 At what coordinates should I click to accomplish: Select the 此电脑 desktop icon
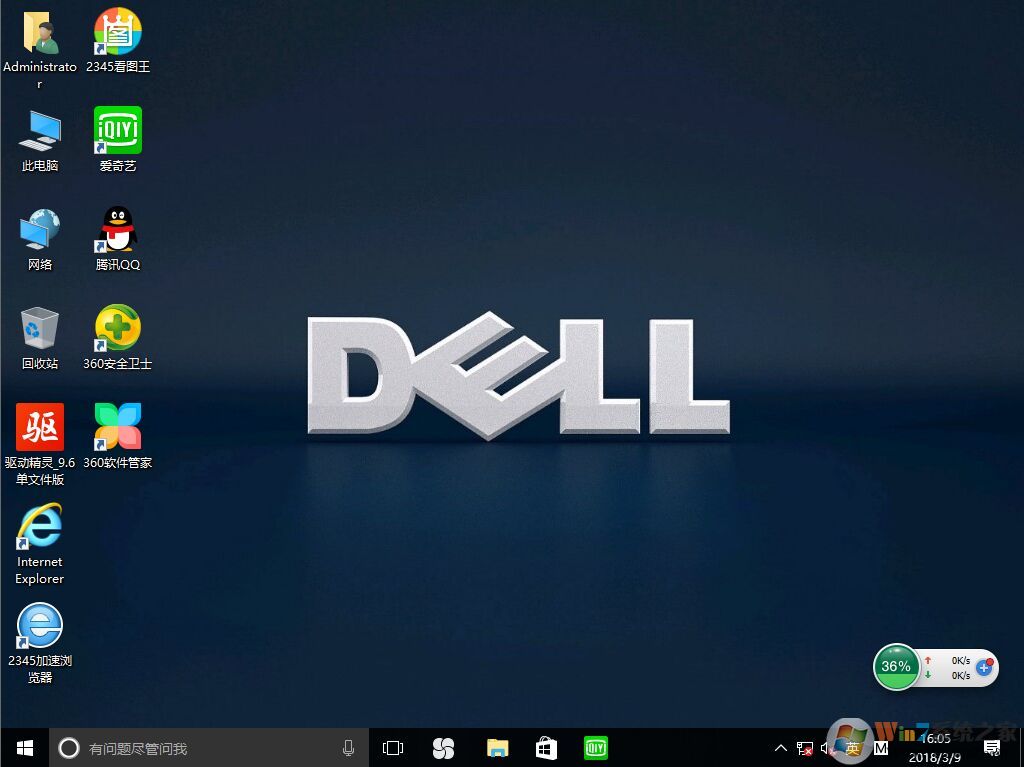(40, 131)
